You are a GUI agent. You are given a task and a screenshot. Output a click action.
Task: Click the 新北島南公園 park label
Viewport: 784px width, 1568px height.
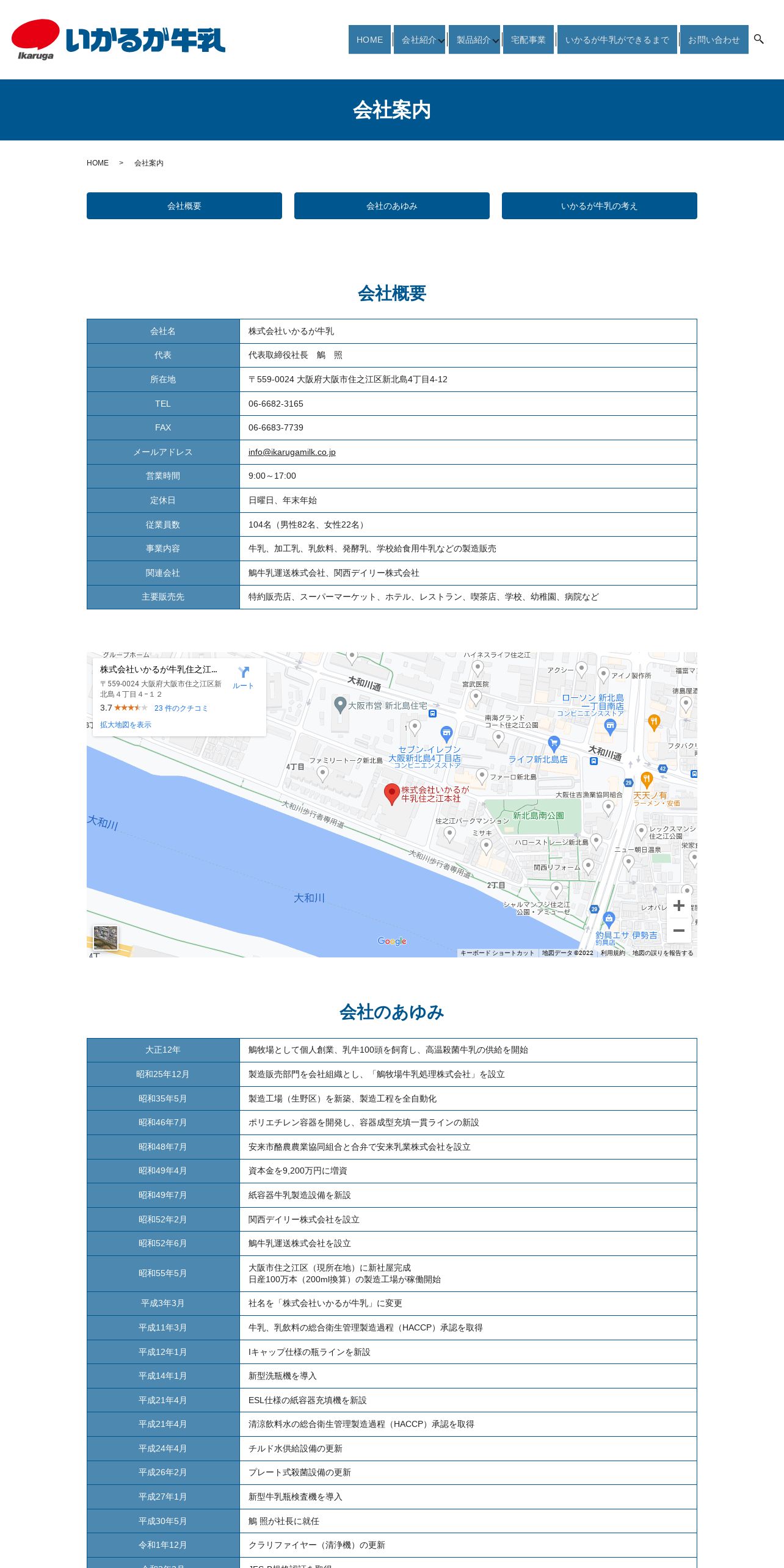(538, 815)
